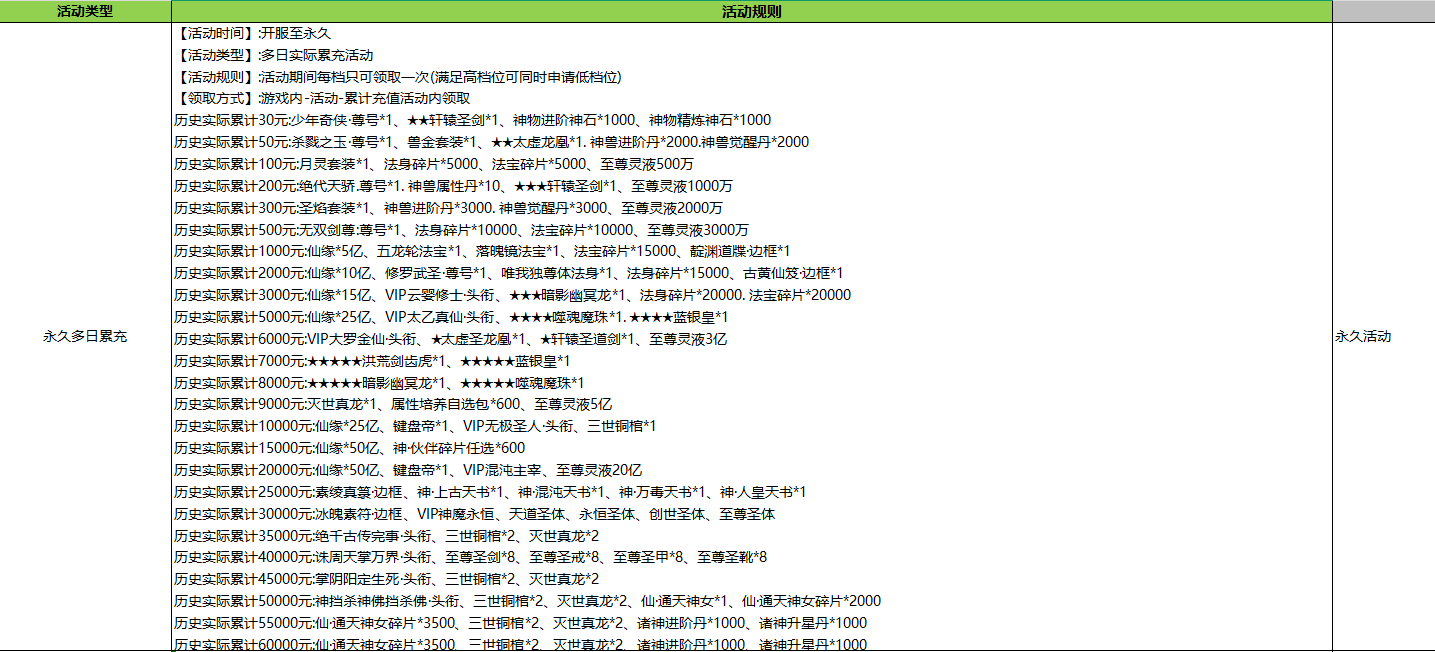Click the 历史实际累计9000元 reward line

tap(393, 404)
